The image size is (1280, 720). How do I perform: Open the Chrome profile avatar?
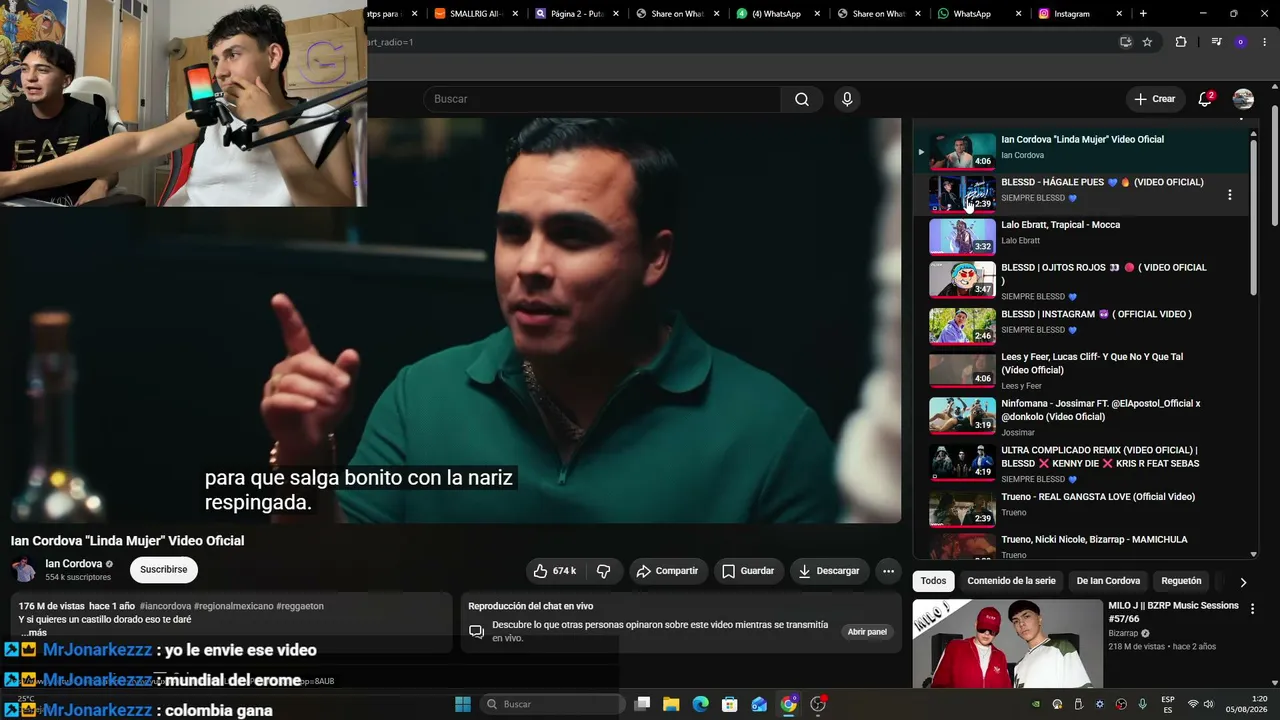pyautogui.click(x=1241, y=42)
